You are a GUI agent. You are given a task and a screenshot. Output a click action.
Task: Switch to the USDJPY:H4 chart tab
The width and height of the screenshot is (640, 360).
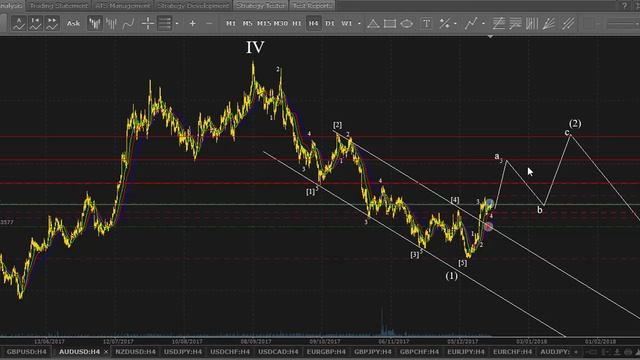183,351
